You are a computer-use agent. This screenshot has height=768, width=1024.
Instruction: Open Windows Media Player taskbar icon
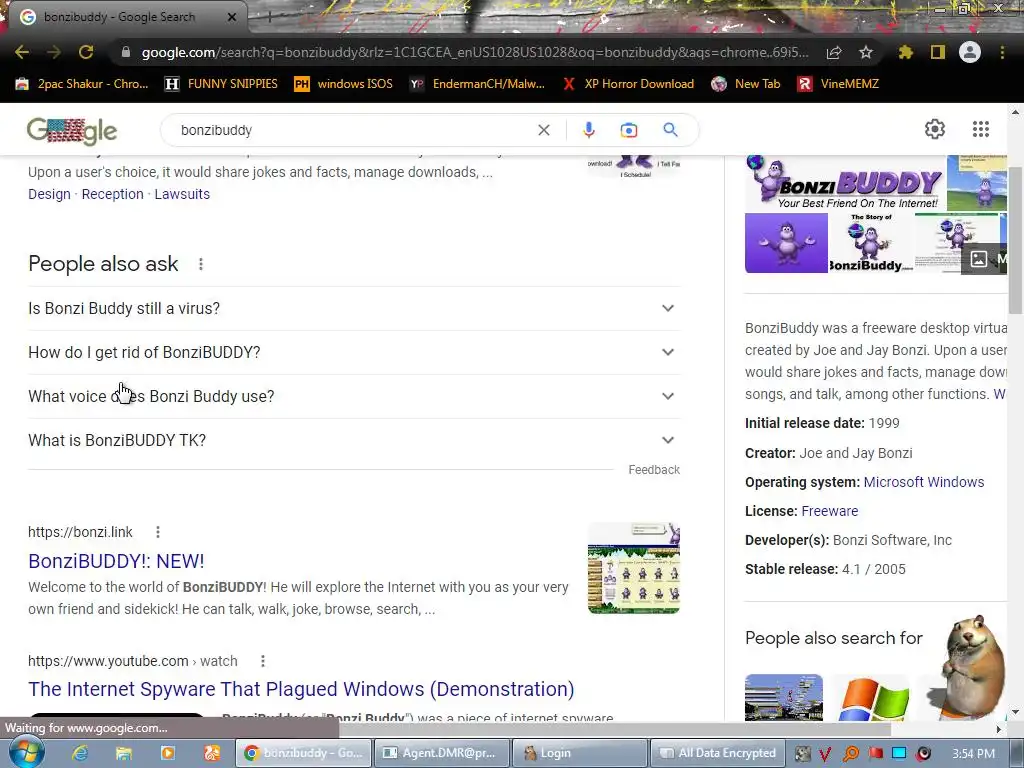click(x=168, y=753)
